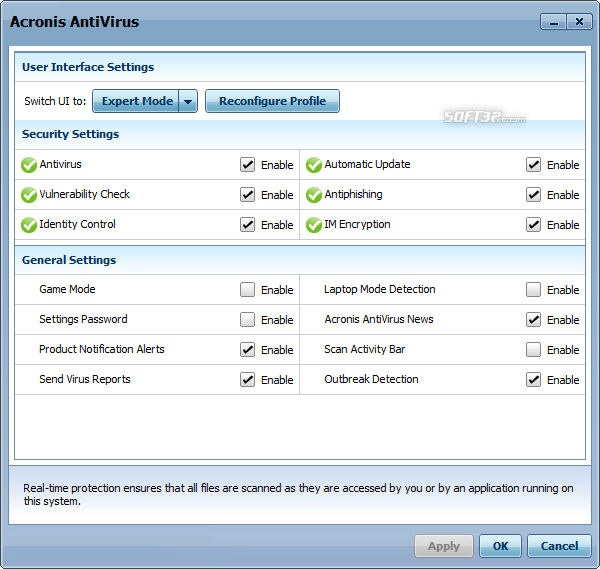Uncheck Product Notification Alerts checkbox
The width and height of the screenshot is (600, 569).
pos(248,349)
